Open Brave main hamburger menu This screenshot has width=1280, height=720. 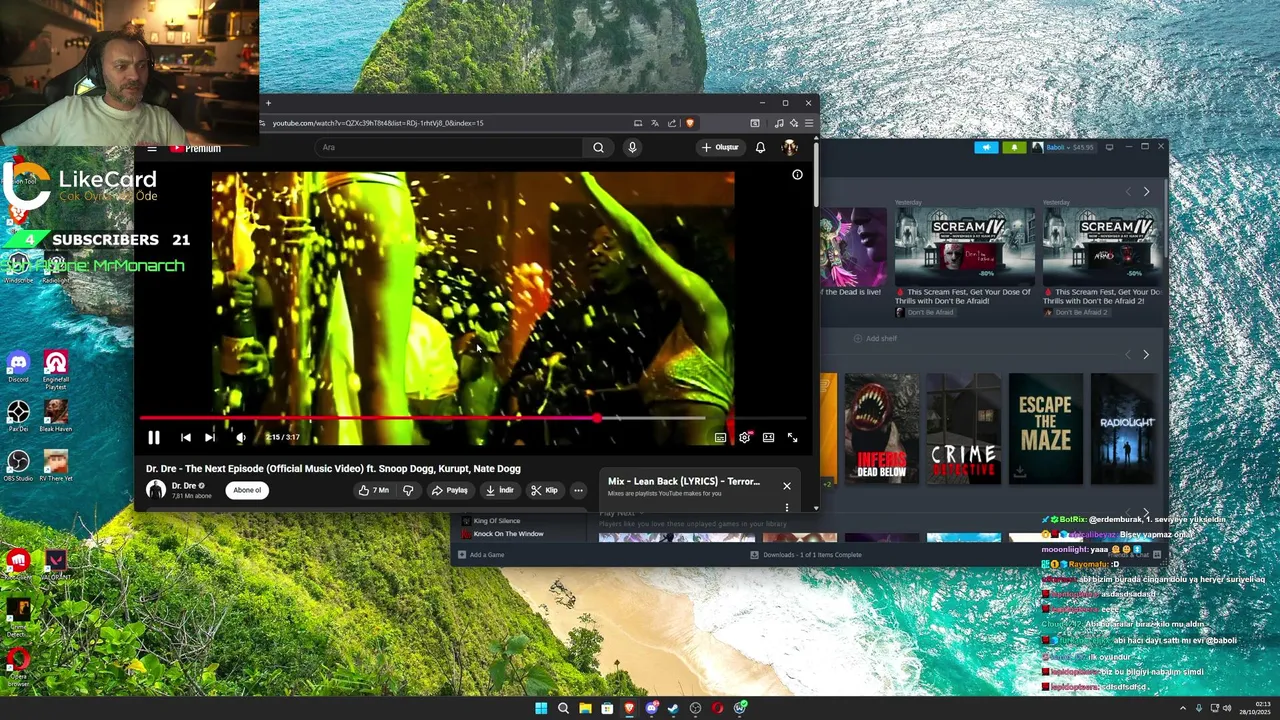click(809, 123)
